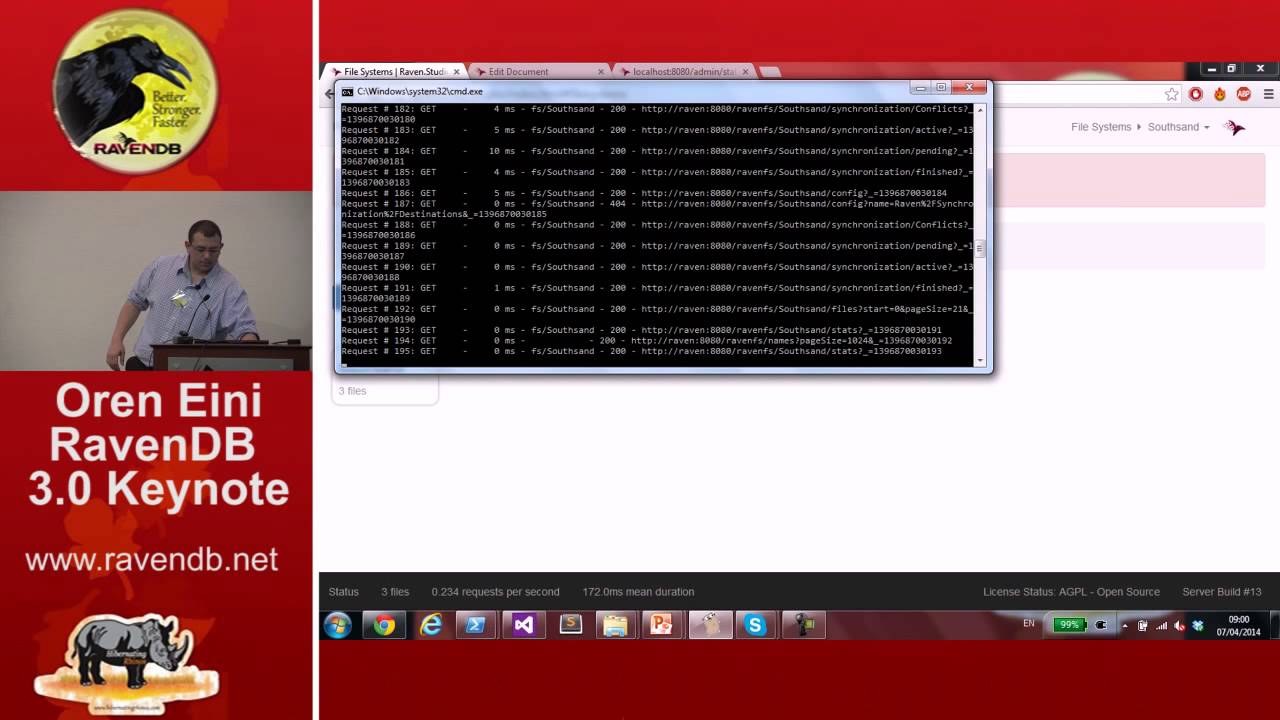Show hidden tray icons arrow
The image size is (1280, 720).
(1125, 626)
